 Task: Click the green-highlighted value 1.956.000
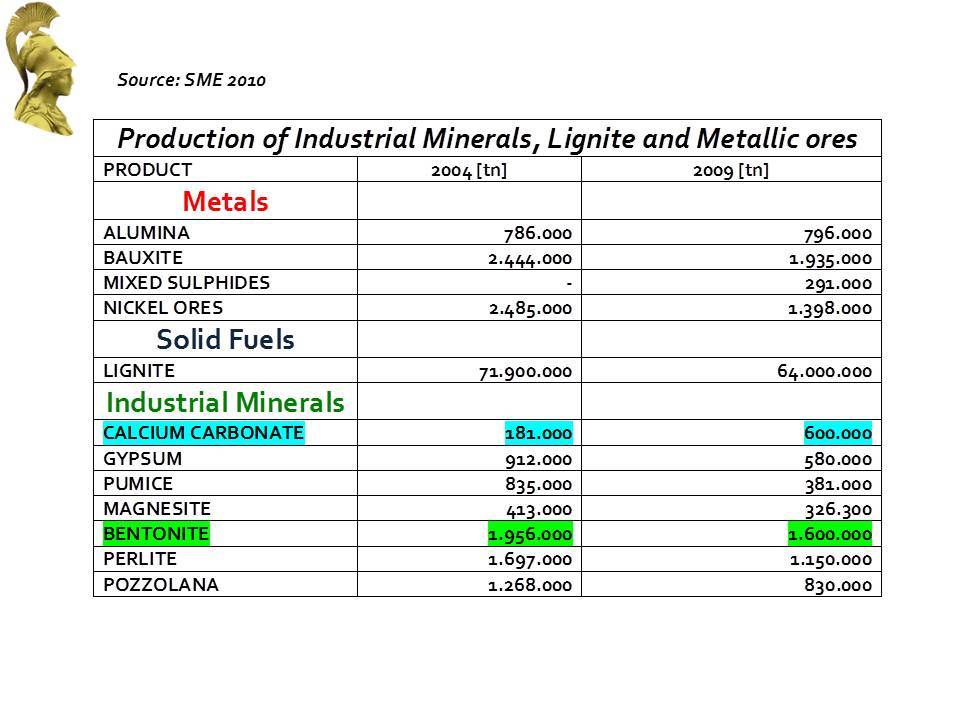click(530, 534)
